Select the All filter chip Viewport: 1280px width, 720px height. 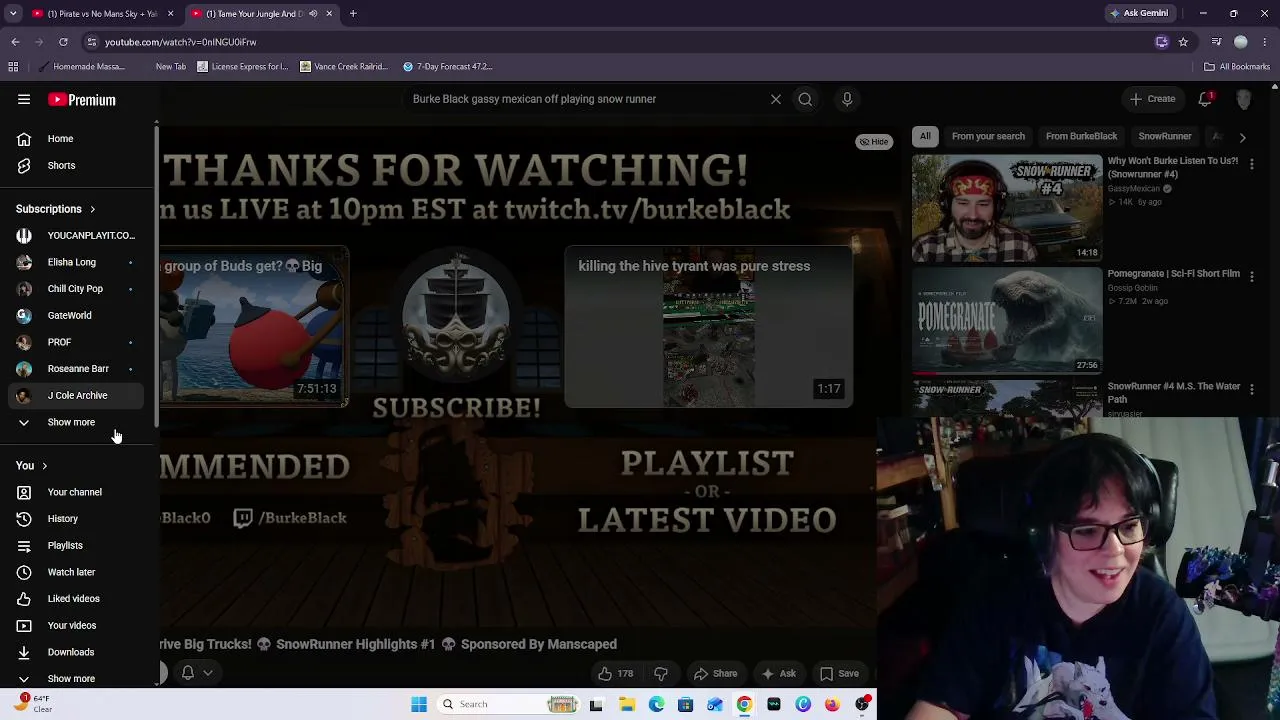(925, 136)
